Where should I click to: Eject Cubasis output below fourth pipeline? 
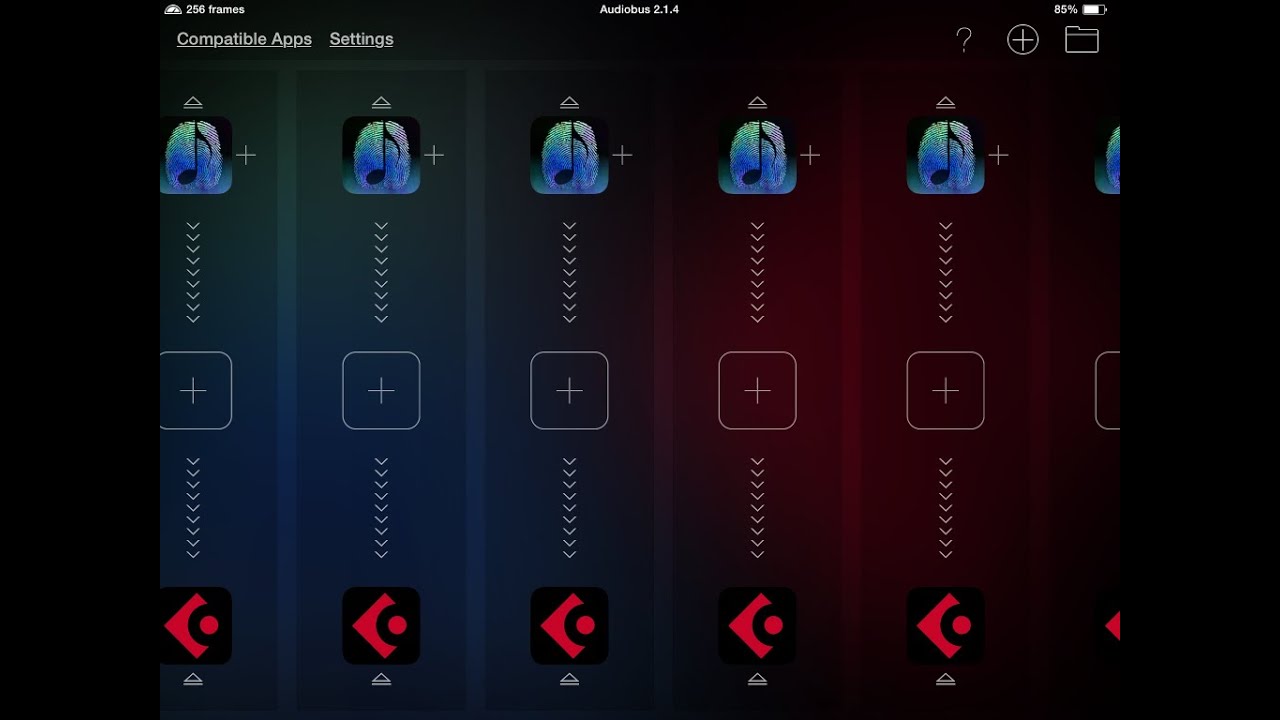[x=757, y=679]
